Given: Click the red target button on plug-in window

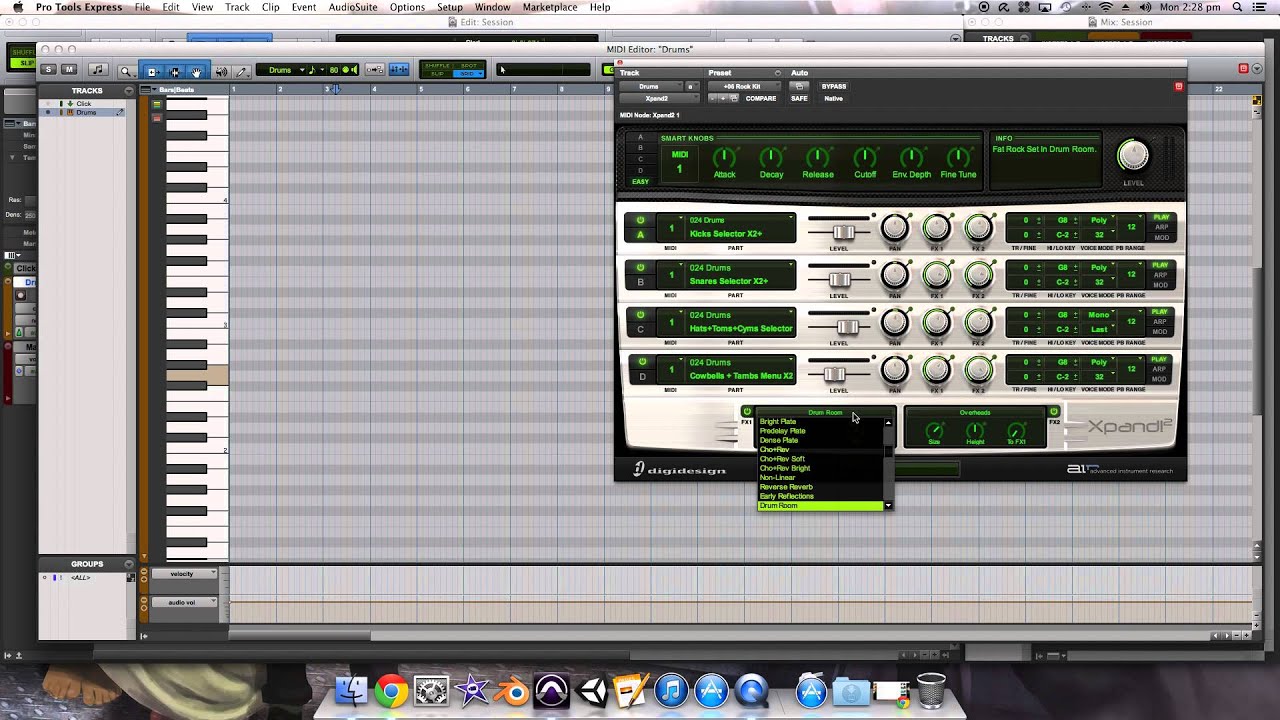Looking at the screenshot, I should pos(1178,87).
